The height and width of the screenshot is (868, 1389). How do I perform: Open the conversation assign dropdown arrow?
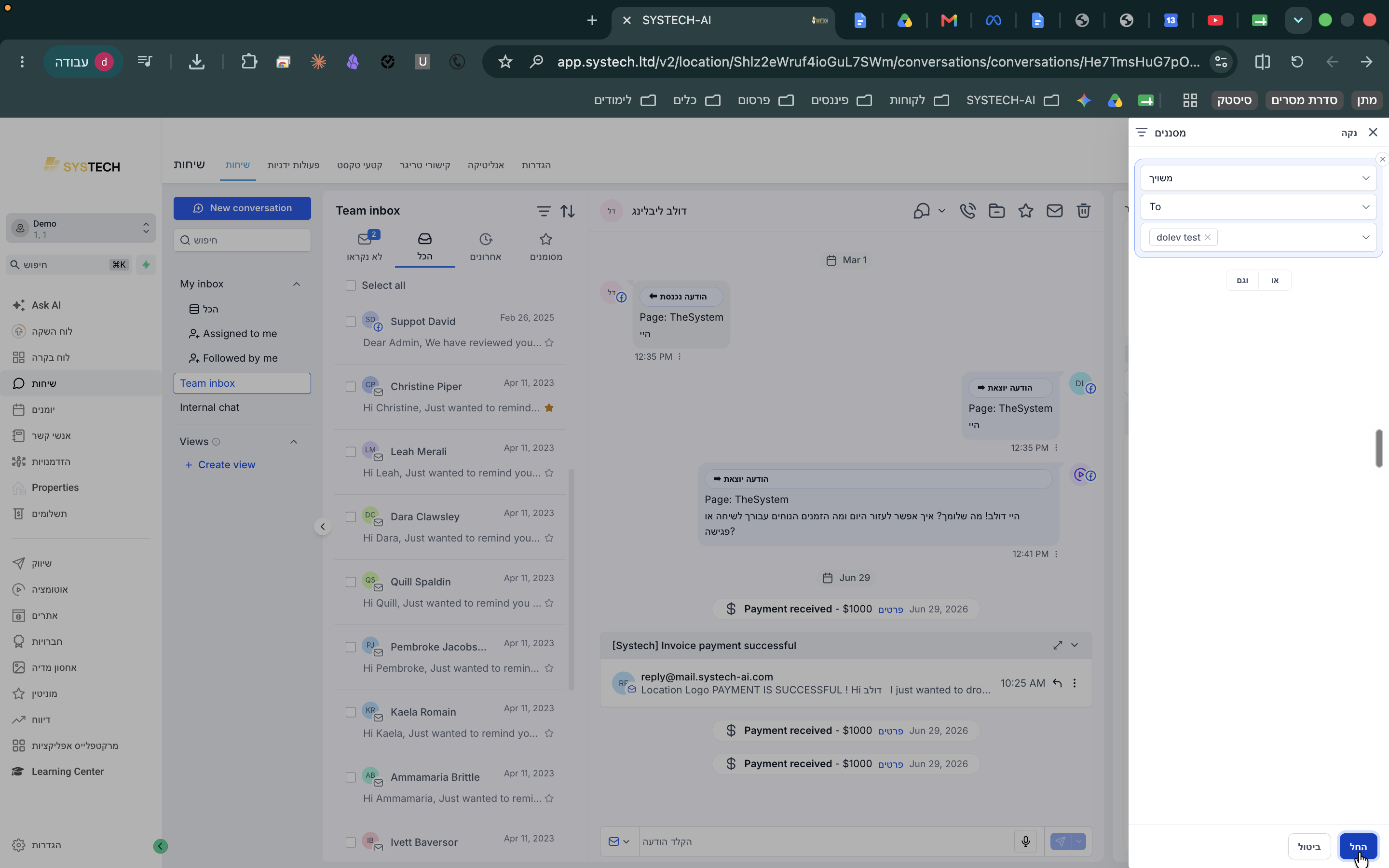click(942, 211)
